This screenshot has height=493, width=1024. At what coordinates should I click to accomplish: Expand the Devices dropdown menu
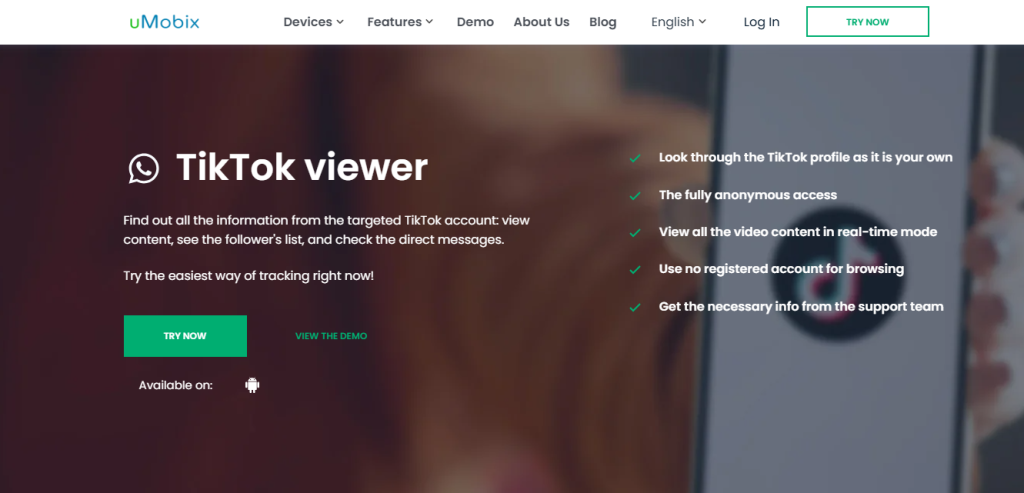313,22
